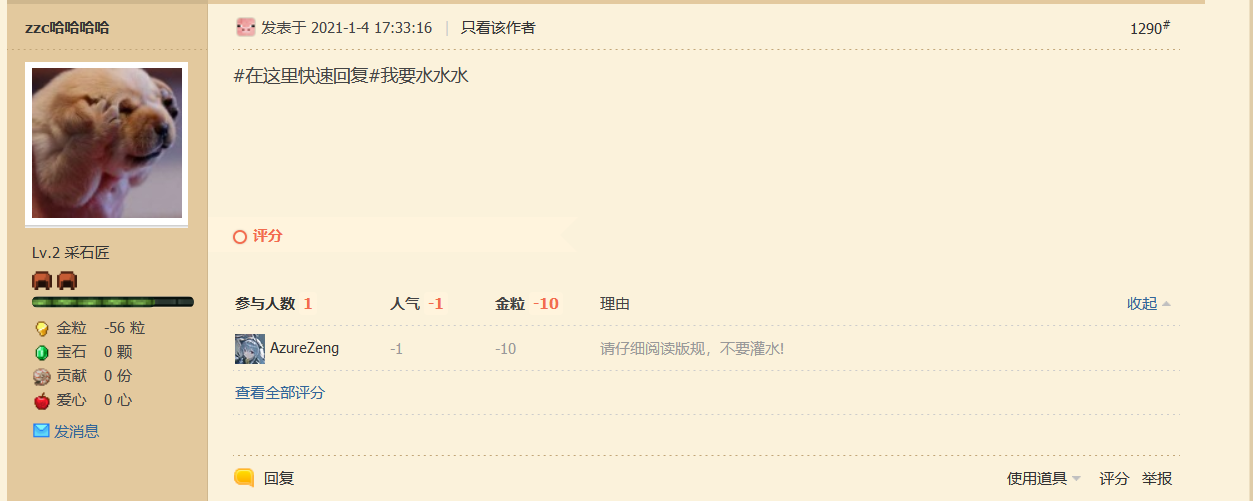
Task: Click the puppy avatar image of zzc哈哈哈哈
Action: 107,143
